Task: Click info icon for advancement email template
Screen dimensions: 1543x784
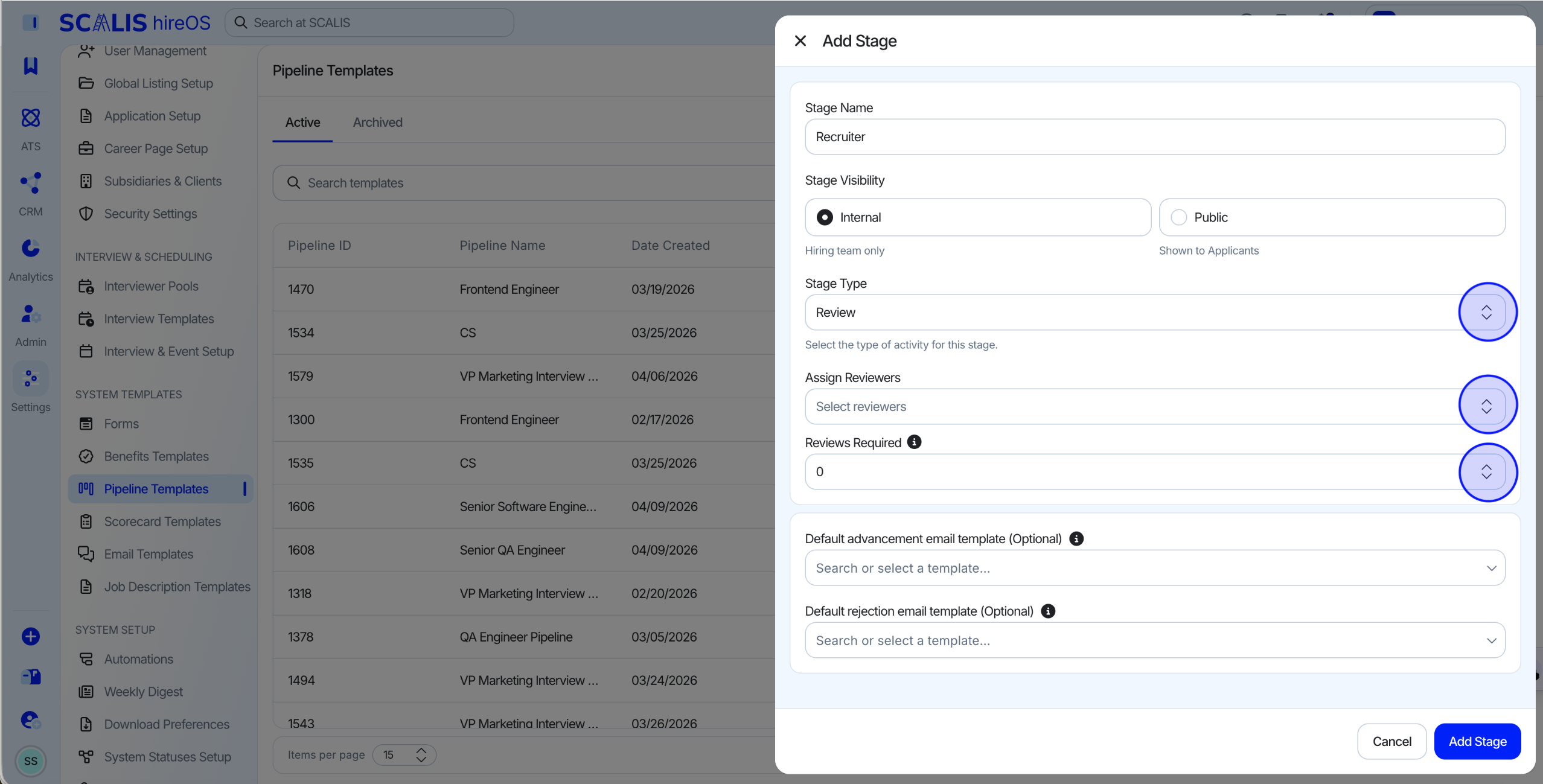Action: pyautogui.click(x=1076, y=538)
